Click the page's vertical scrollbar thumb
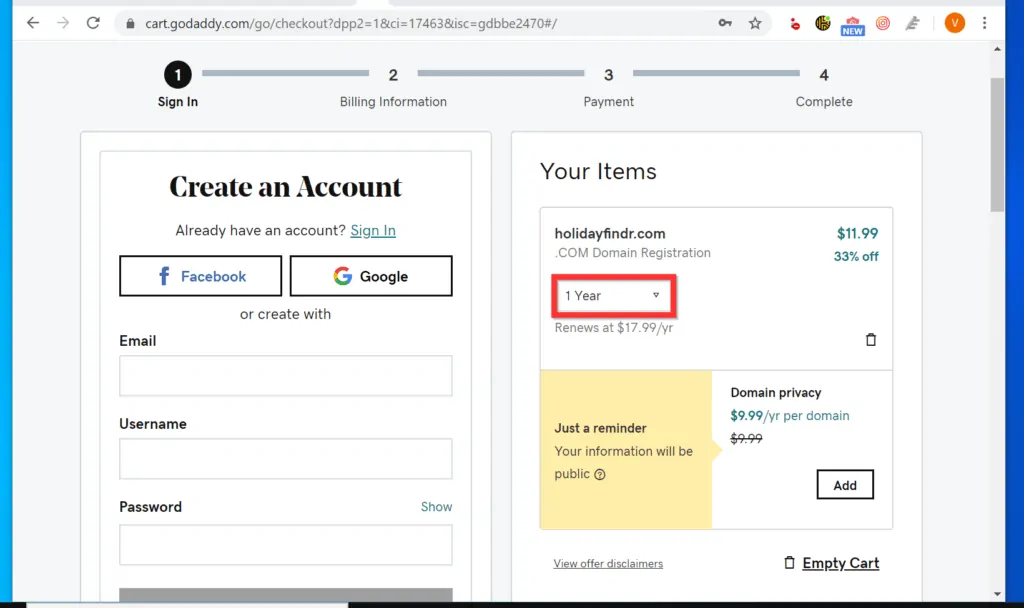The height and width of the screenshot is (608, 1024). (x=997, y=145)
